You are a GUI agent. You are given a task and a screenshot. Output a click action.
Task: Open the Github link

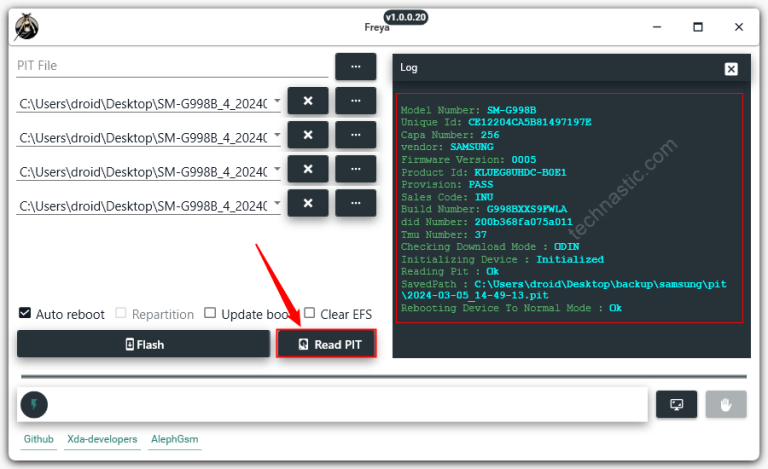tap(38, 439)
